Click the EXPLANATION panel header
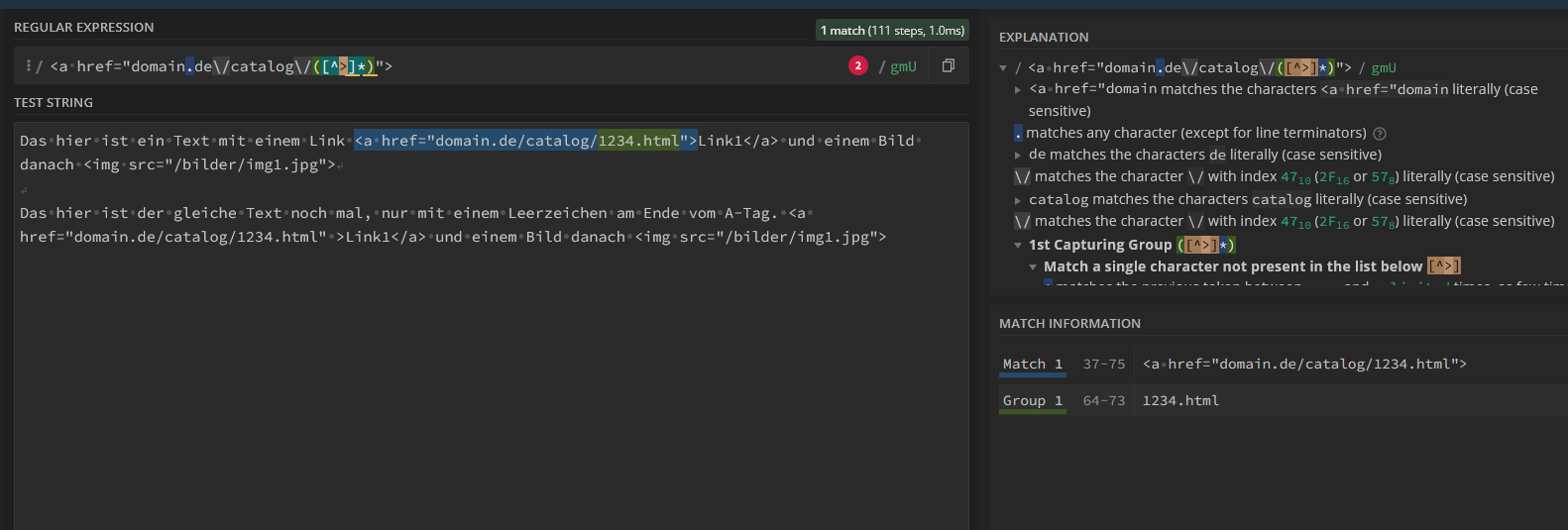This screenshot has height=530, width=1568. [1044, 38]
